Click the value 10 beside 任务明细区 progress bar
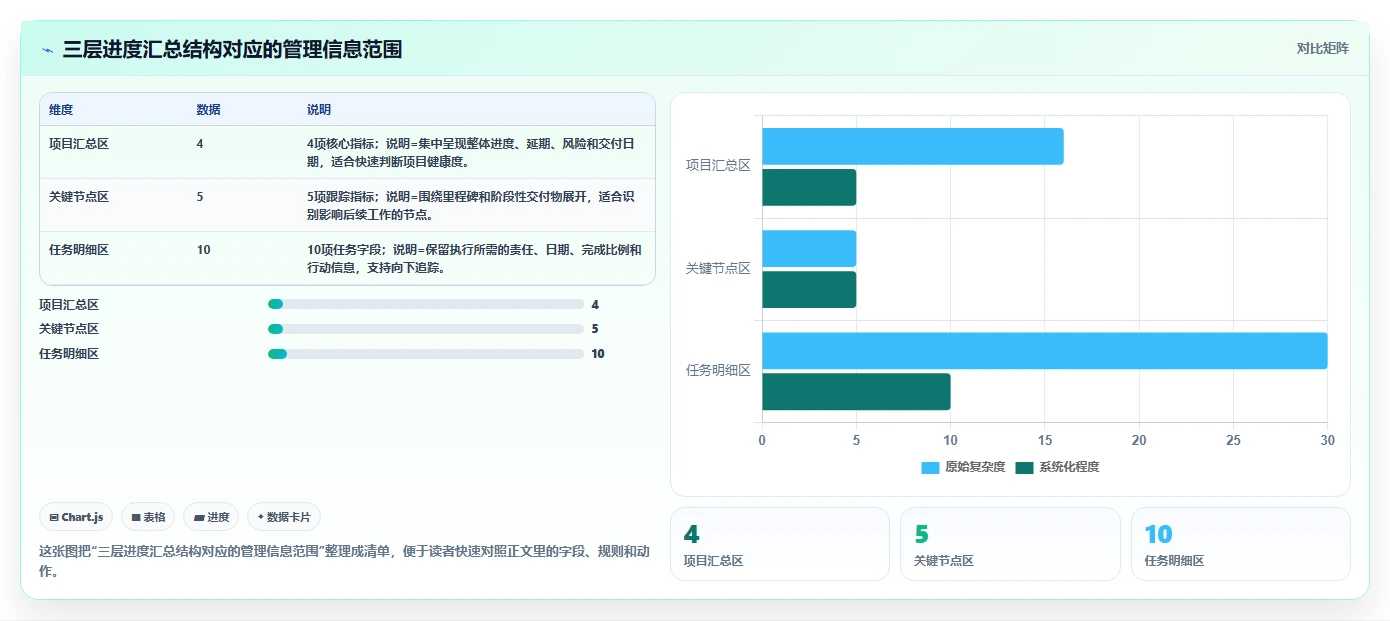Image resolution: width=1390 pixels, height=621 pixels. [598, 354]
